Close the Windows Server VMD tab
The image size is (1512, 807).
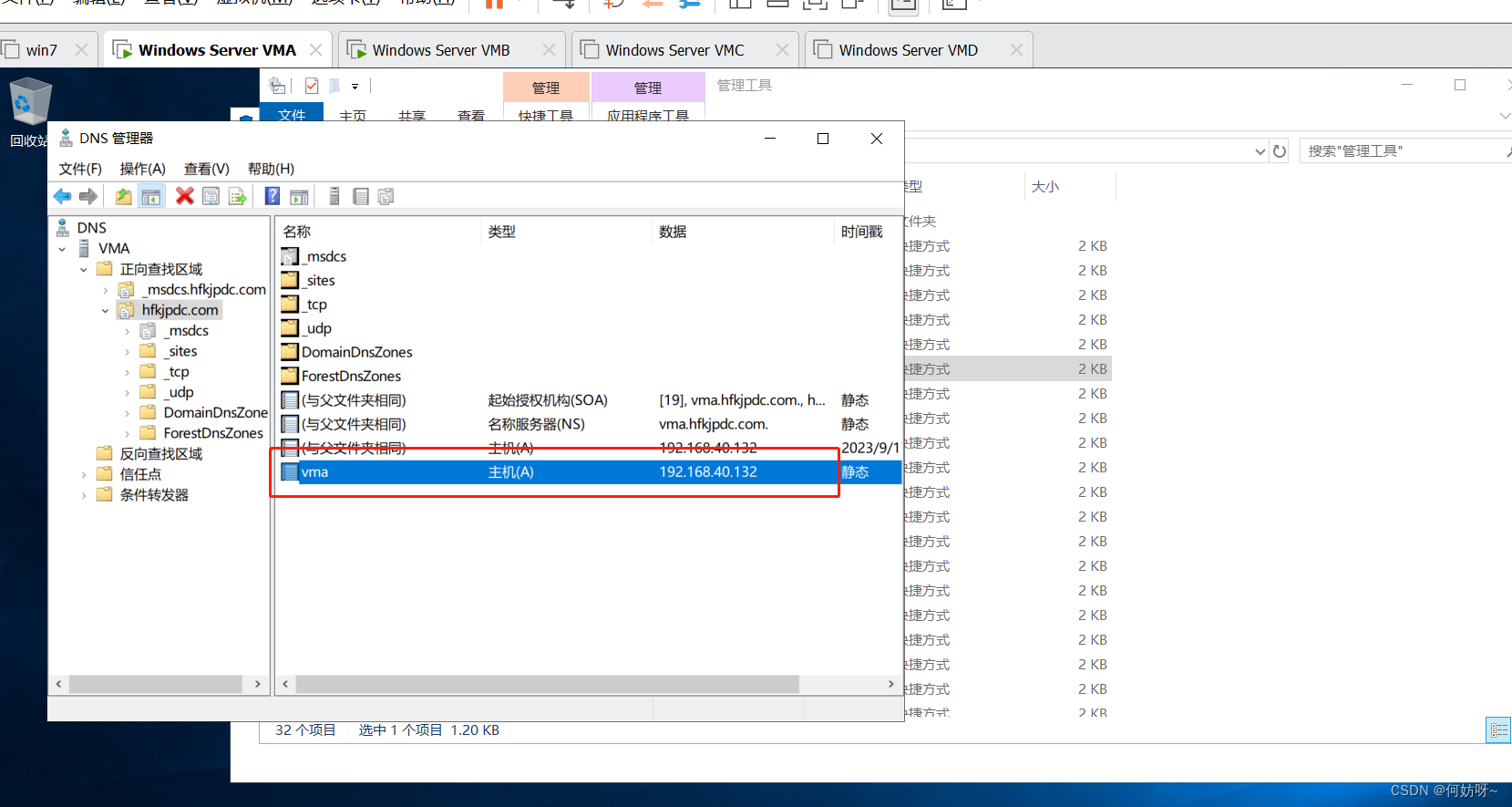(x=1016, y=50)
